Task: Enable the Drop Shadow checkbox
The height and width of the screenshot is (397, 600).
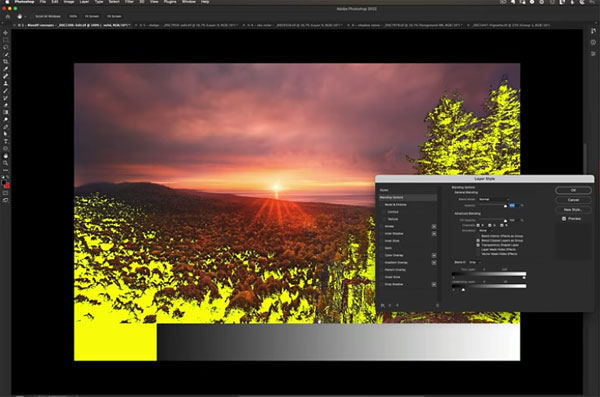Action: pyautogui.click(x=382, y=284)
